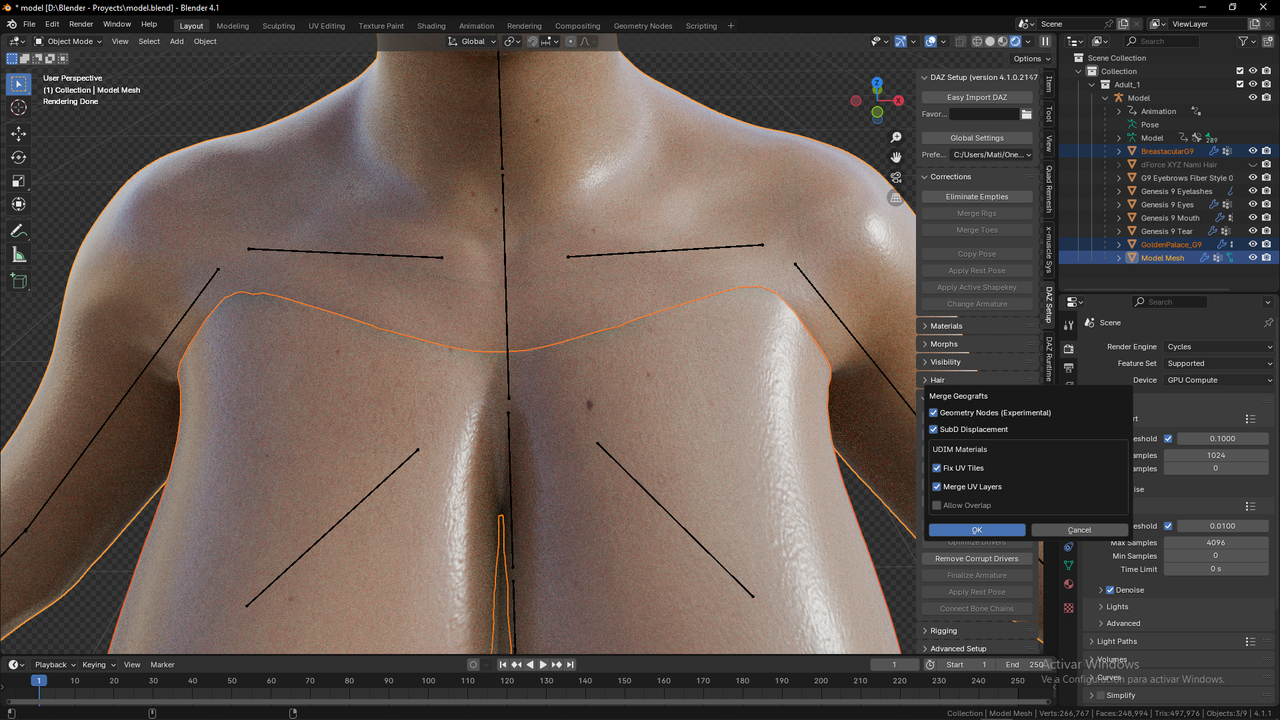Toggle the camera view icon
Image resolution: width=1280 pixels, height=720 pixels.
(x=896, y=178)
